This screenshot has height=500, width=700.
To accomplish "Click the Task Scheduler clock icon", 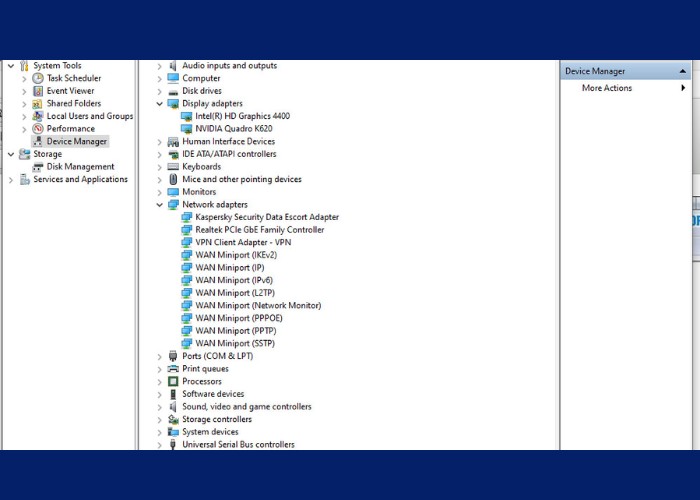I will click(38, 78).
